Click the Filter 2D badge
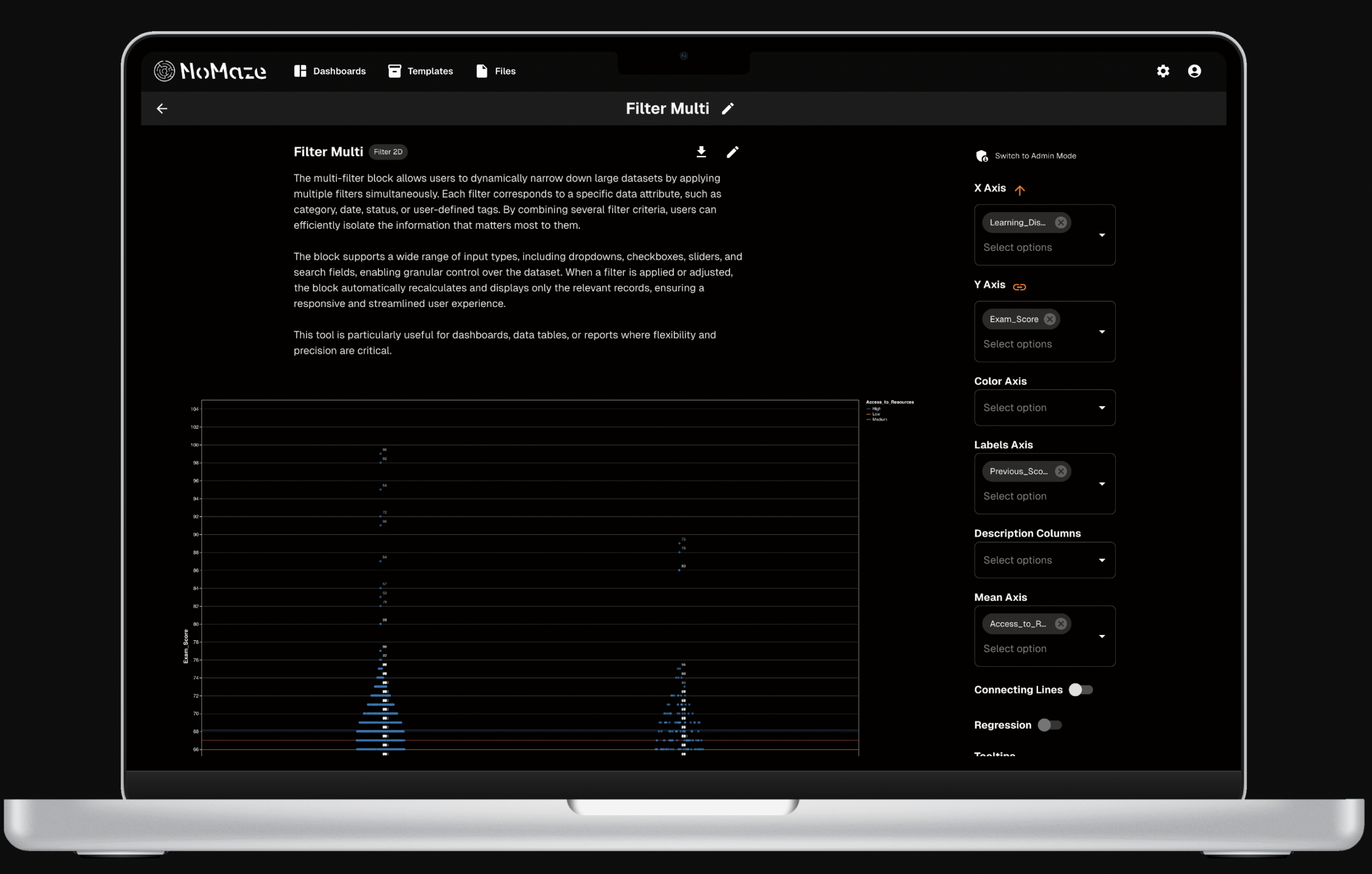This screenshot has height=874, width=1372. 388,152
